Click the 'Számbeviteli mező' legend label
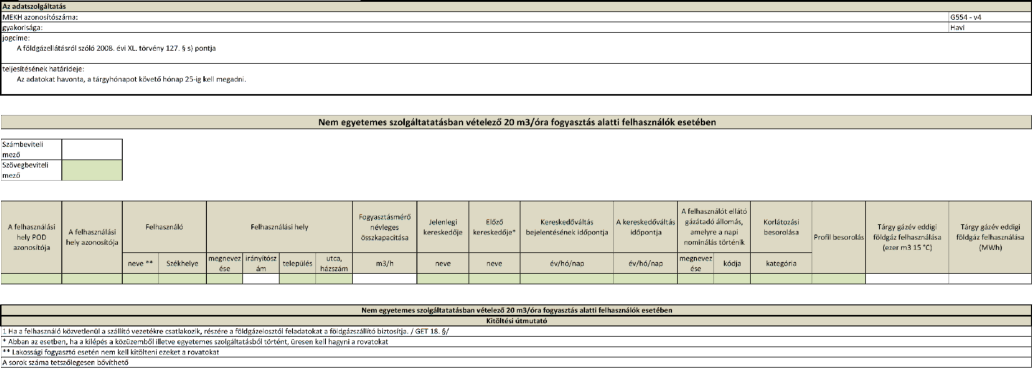This screenshot has height=369, width=1033. pos(31,149)
